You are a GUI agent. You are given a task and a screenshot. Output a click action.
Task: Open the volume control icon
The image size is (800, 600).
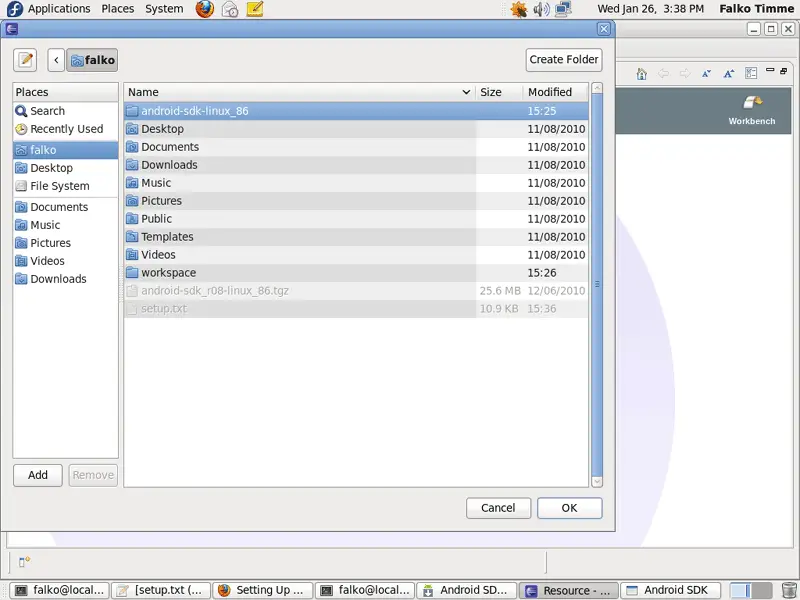pyautogui.click(x=541, y=9)
